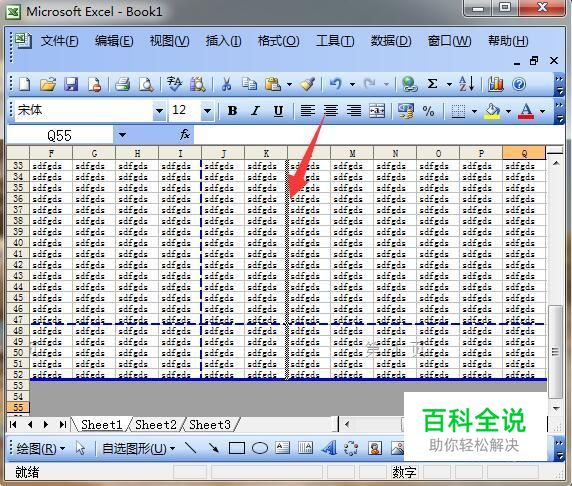The width and height of the screenshot is (572, 486).
Task: Sort ascending A to Z
Action: [467, 84]
